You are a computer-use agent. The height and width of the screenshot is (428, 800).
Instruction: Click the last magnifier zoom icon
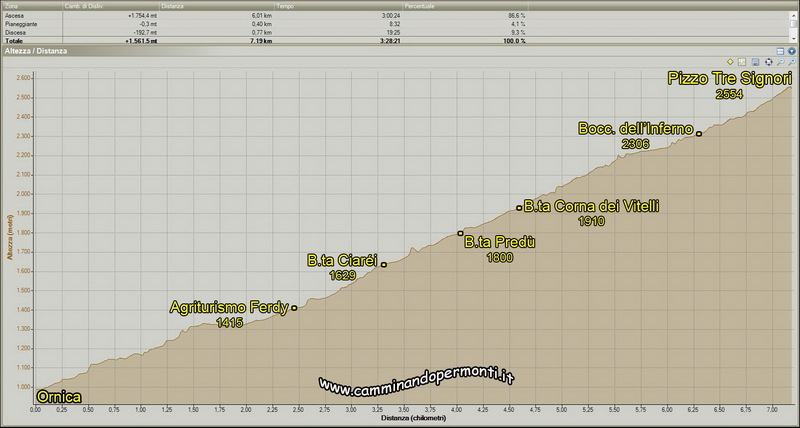pyautogui.click(x=792, y=62)
